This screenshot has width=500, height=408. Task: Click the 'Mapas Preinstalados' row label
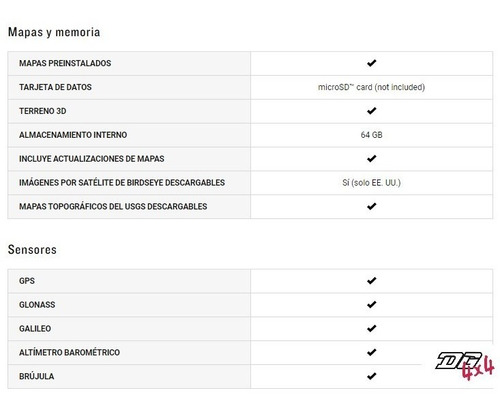(65, 63)
